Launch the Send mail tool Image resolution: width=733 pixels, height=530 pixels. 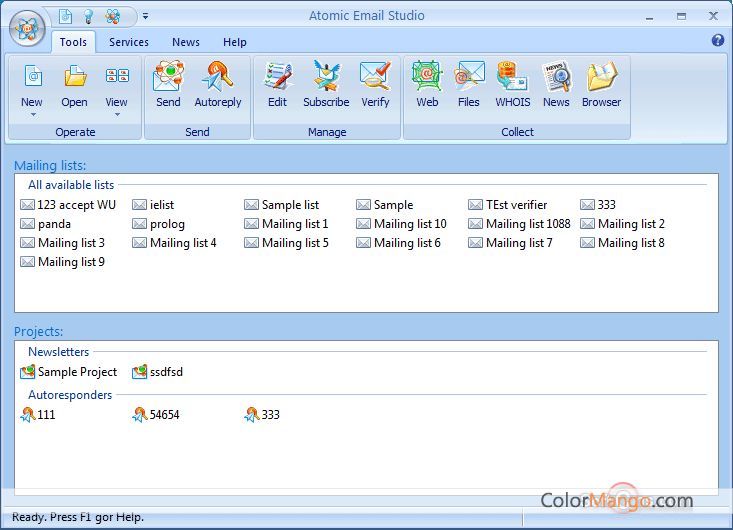pos(168,84)
